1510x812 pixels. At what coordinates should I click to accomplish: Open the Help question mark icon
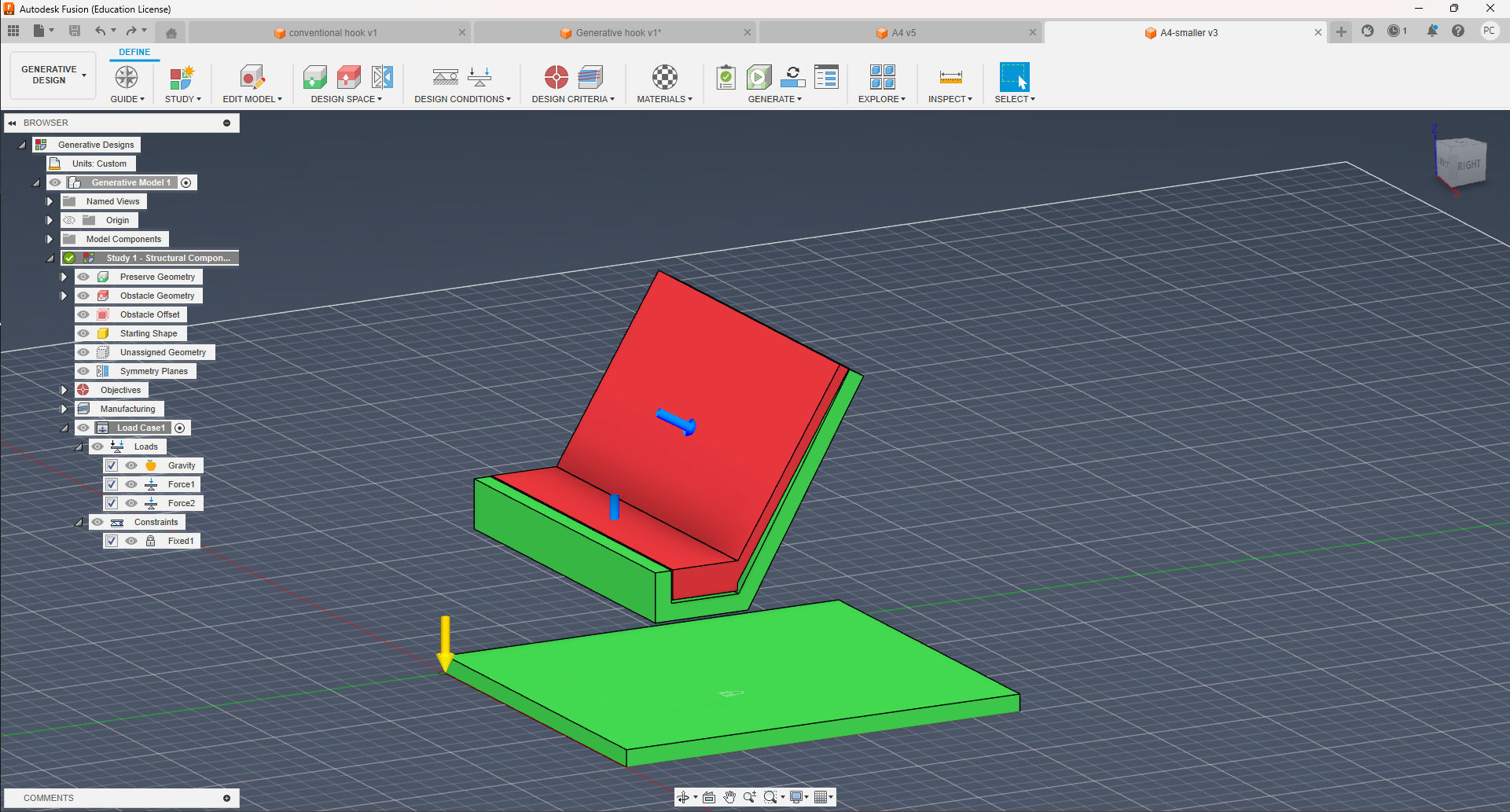1458,31
